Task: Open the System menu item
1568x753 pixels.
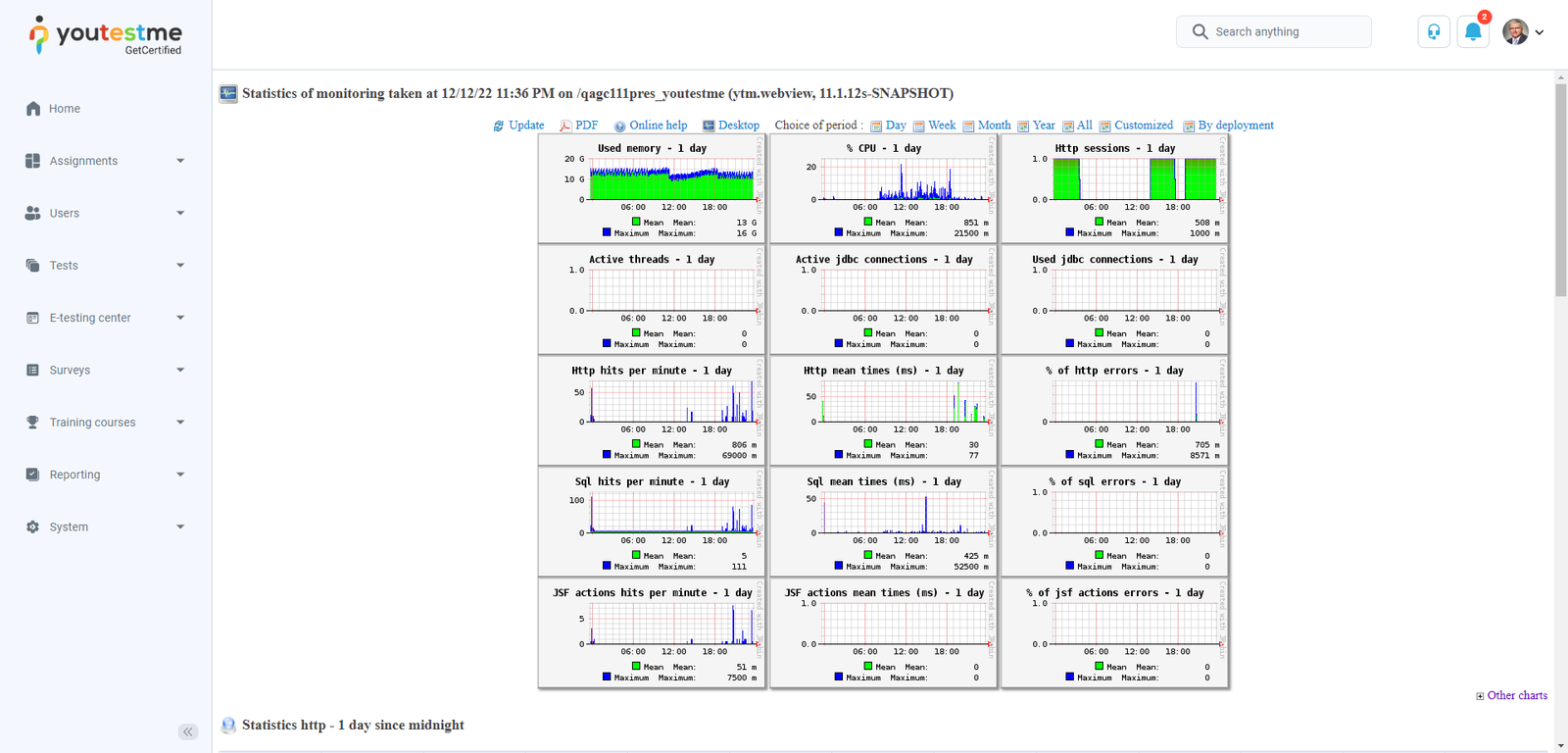Action: click(x=70, y=527)
